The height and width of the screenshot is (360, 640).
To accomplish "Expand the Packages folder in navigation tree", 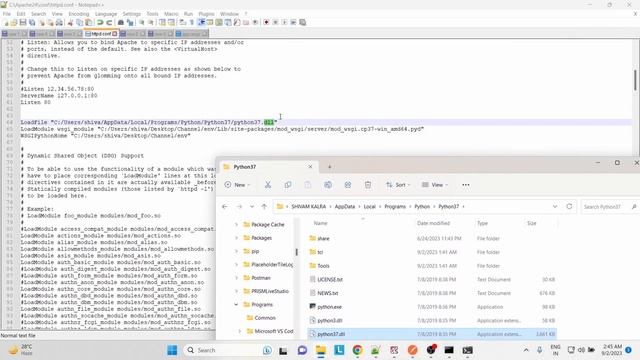I will point(236,238).
